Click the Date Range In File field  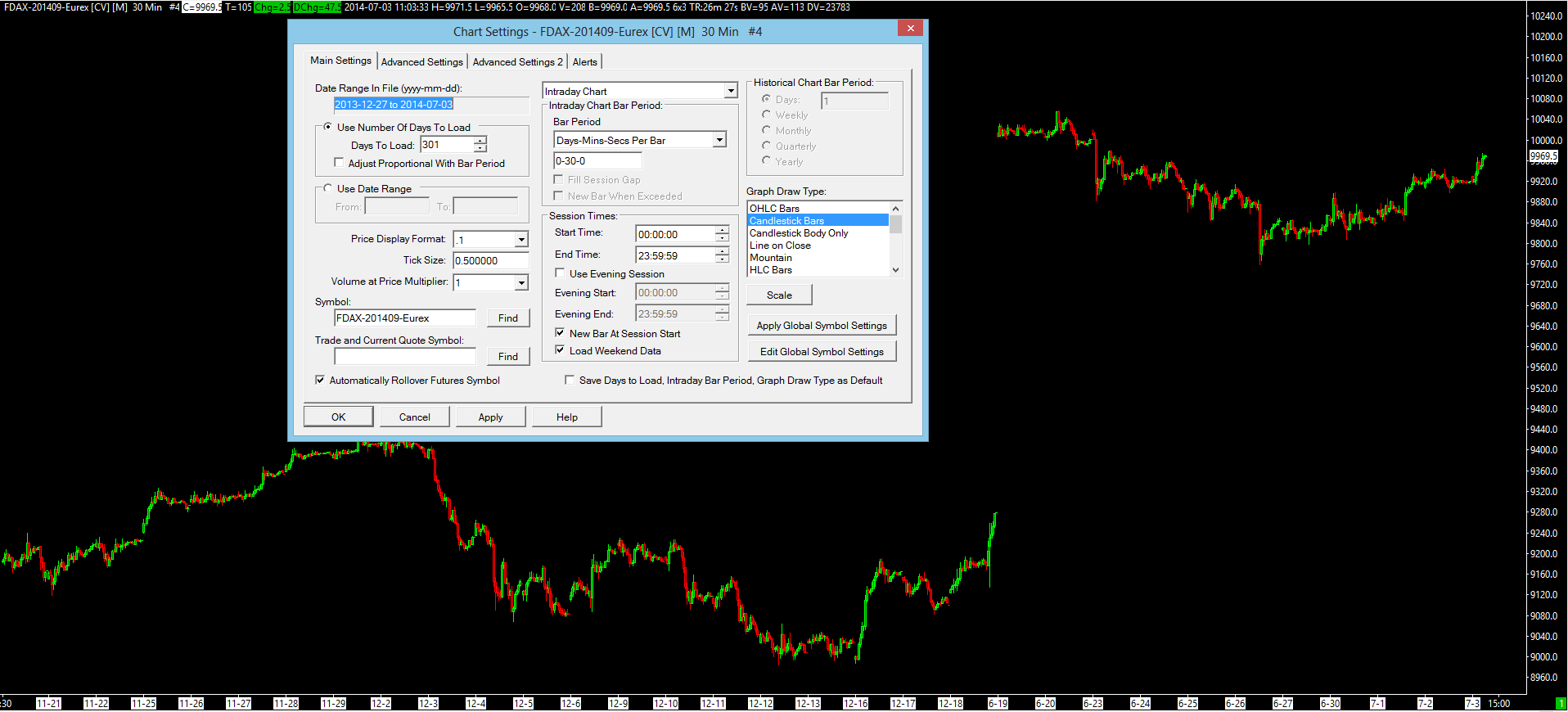pyautogui.click(x=431, y=105)
